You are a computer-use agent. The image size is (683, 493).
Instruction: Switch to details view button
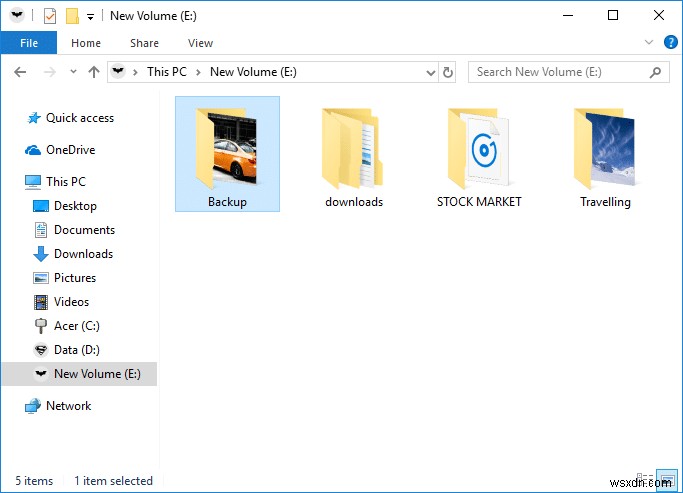[x=645, y=479]
